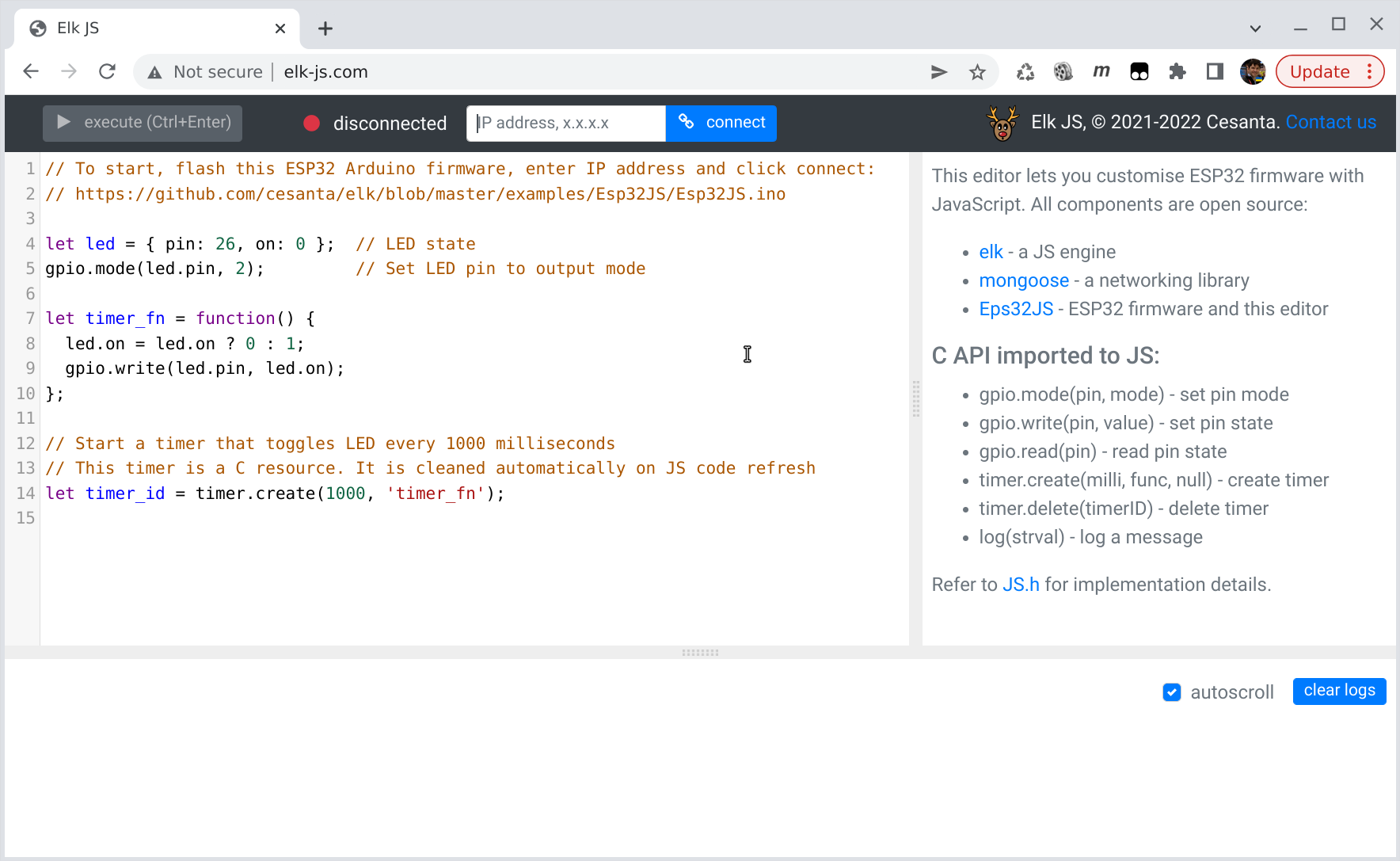Click the empty line 15 in editor
The height and width of the screenshot is (861, 1400).
475,518
